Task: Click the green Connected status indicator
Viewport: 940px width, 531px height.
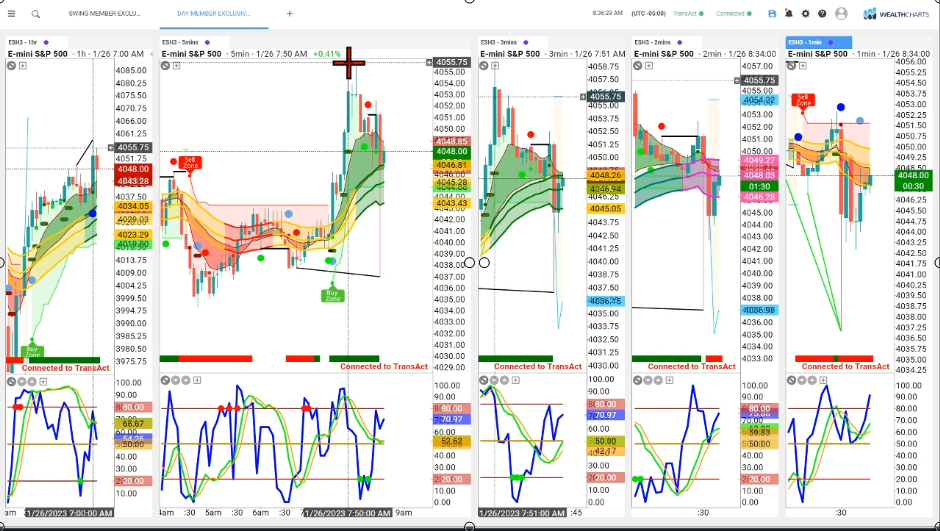Action: click(x=733, y=13)
